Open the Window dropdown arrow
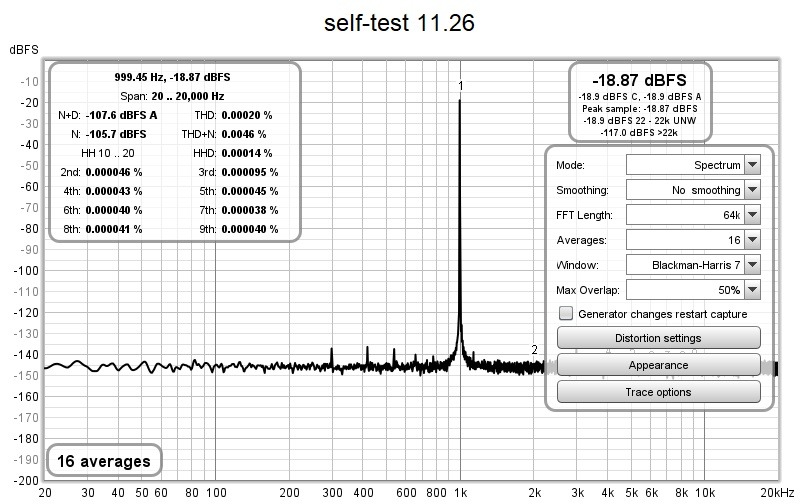The image size is (800, 504). [x=753, y=265]
